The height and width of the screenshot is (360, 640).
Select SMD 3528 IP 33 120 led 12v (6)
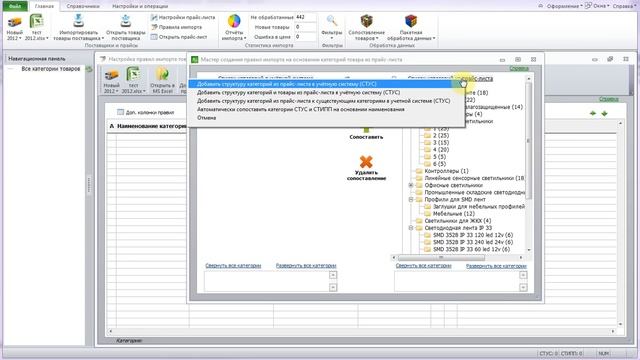pyautogui.click(x=473, y=235)
